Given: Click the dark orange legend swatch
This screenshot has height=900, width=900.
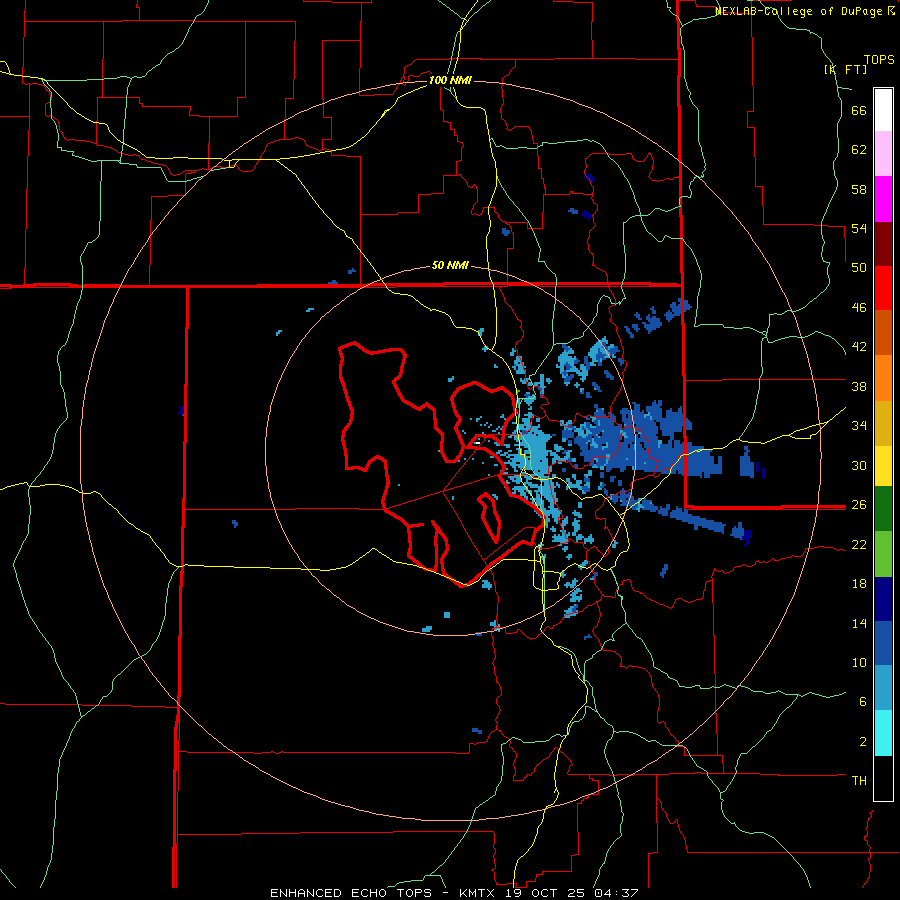Looking at the screenshot, I should [883, 332].
